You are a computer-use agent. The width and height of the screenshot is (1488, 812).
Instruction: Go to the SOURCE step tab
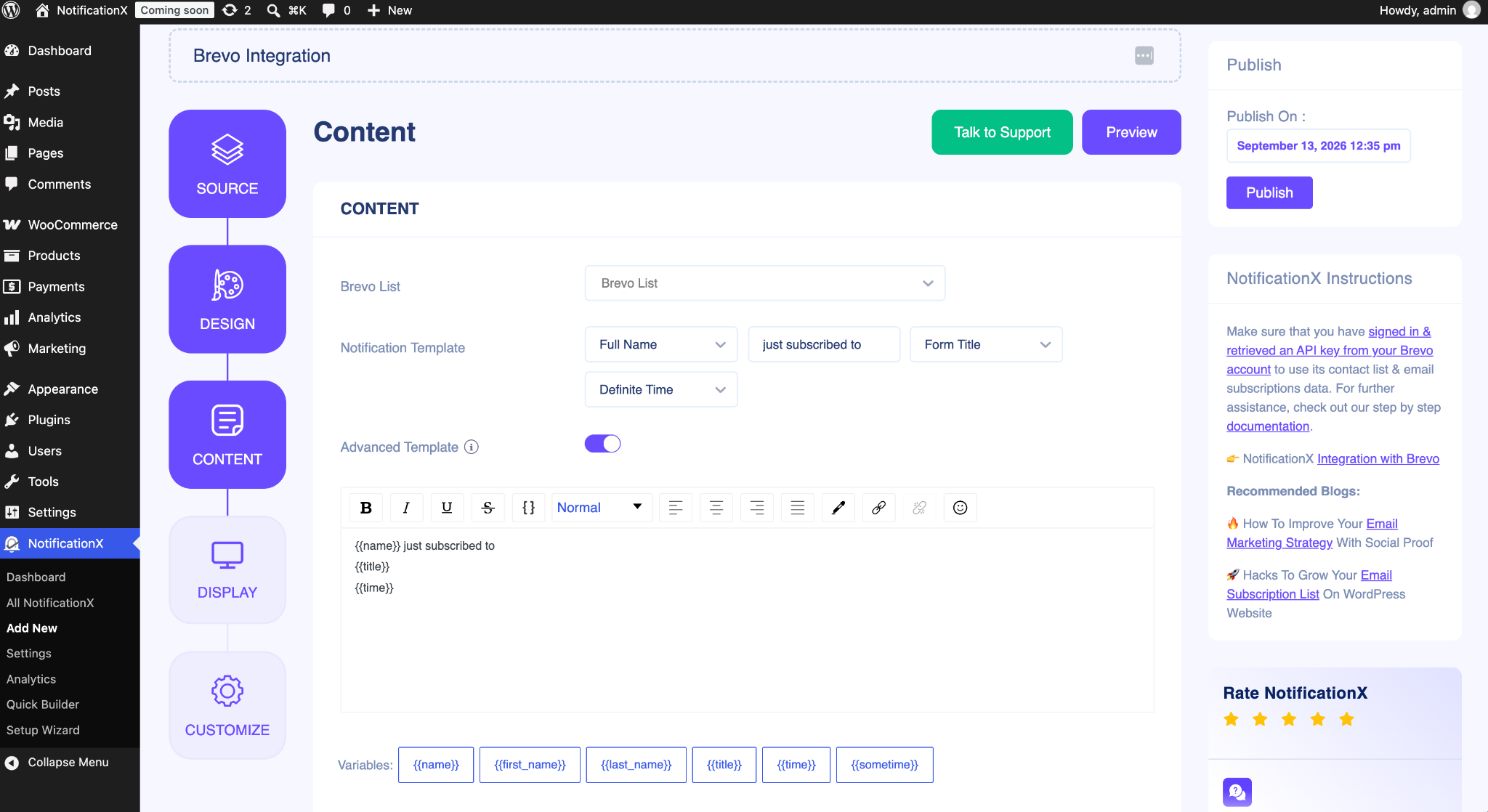point(227,164)
